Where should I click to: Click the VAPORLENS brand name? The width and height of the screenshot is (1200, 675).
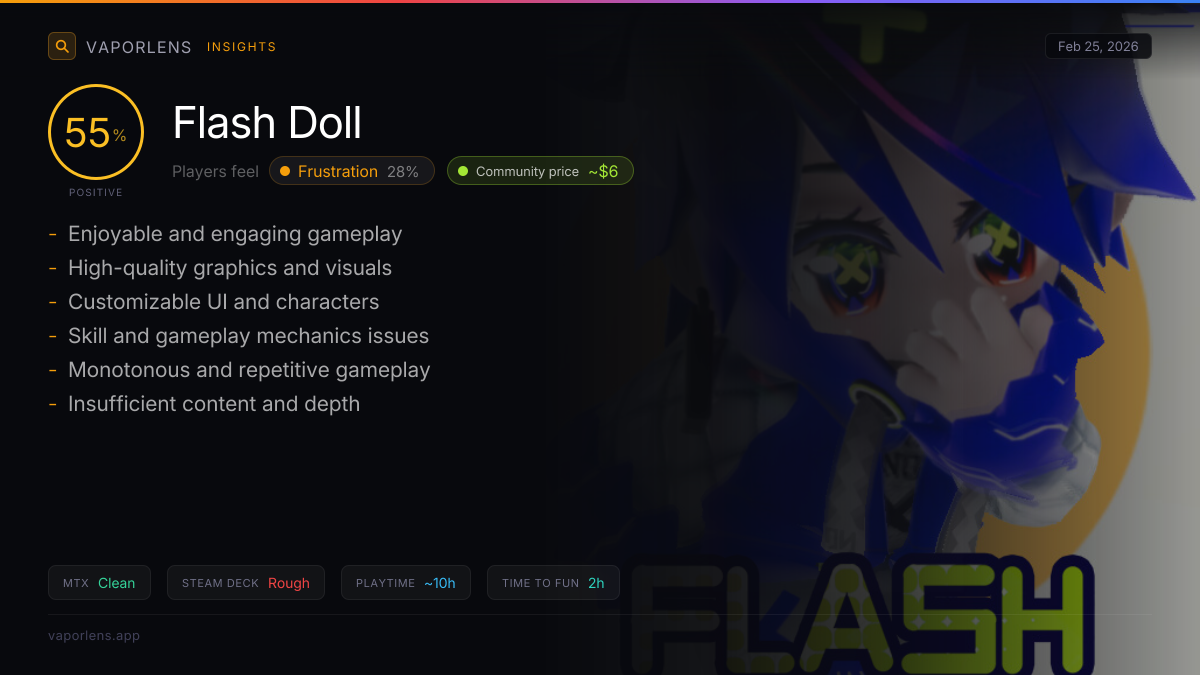coord(139,47)
